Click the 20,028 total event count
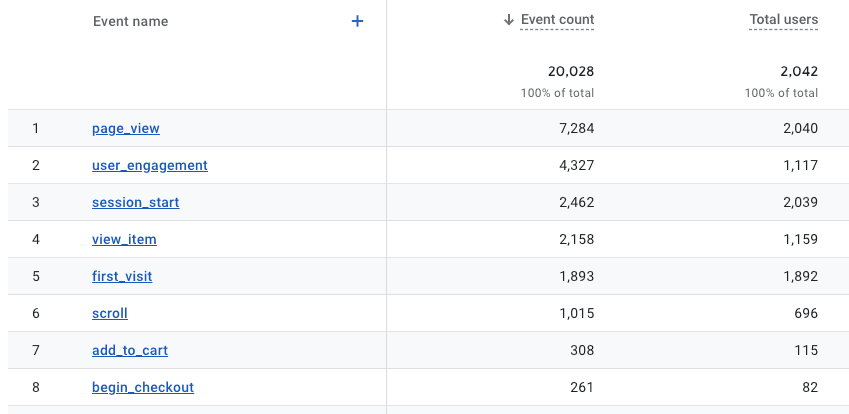This screenshot has width=849, height=414. pyautogui.click(x=571, y=71)
